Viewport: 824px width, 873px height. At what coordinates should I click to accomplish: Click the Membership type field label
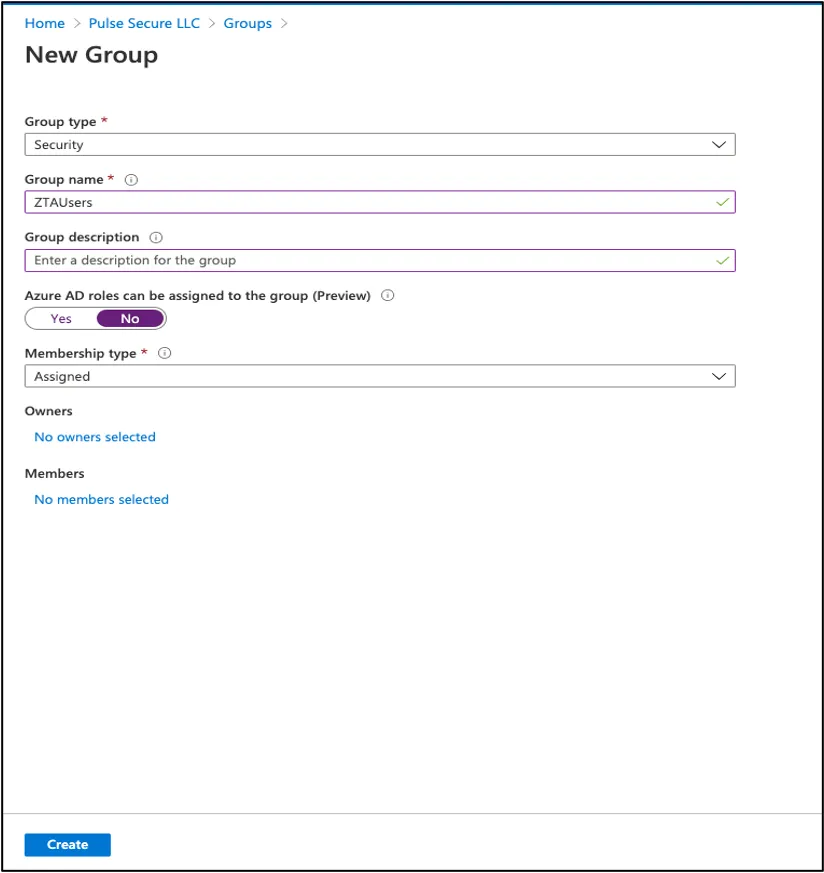click(80, 354)
